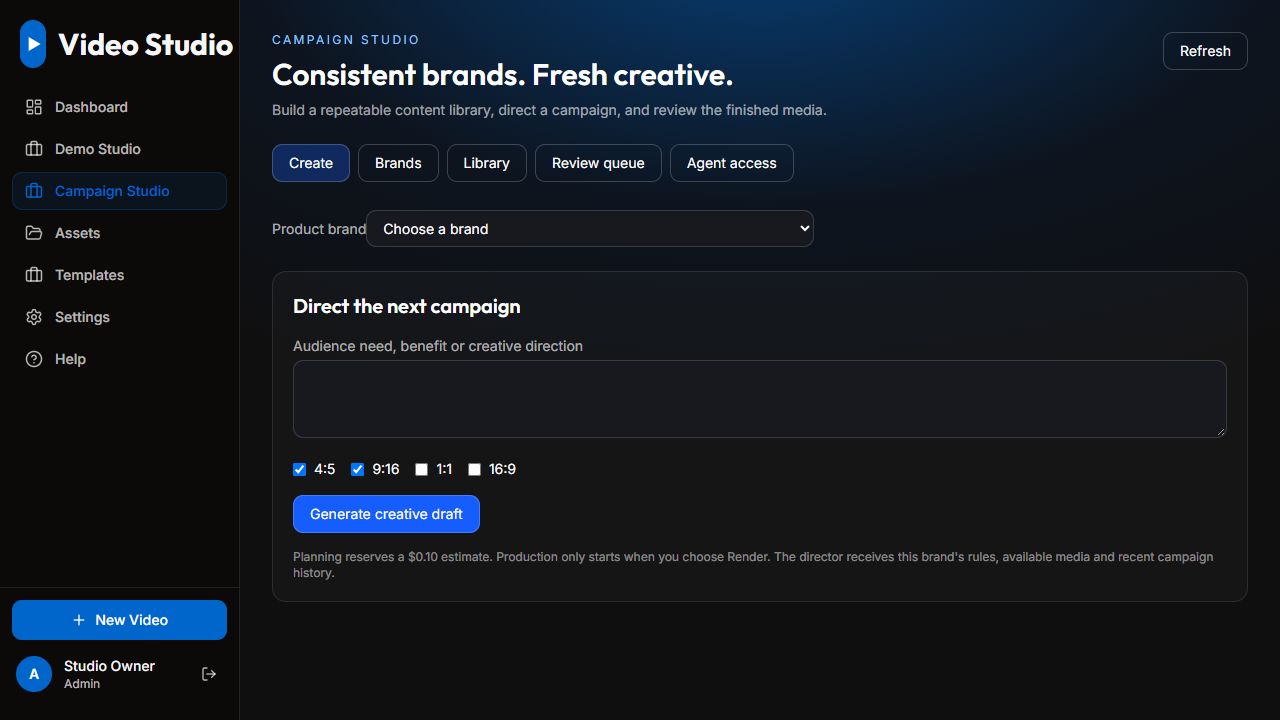Screen dimensions: 1280x720
Task: Click the Video Studio play logo icon
Action: 33,44
